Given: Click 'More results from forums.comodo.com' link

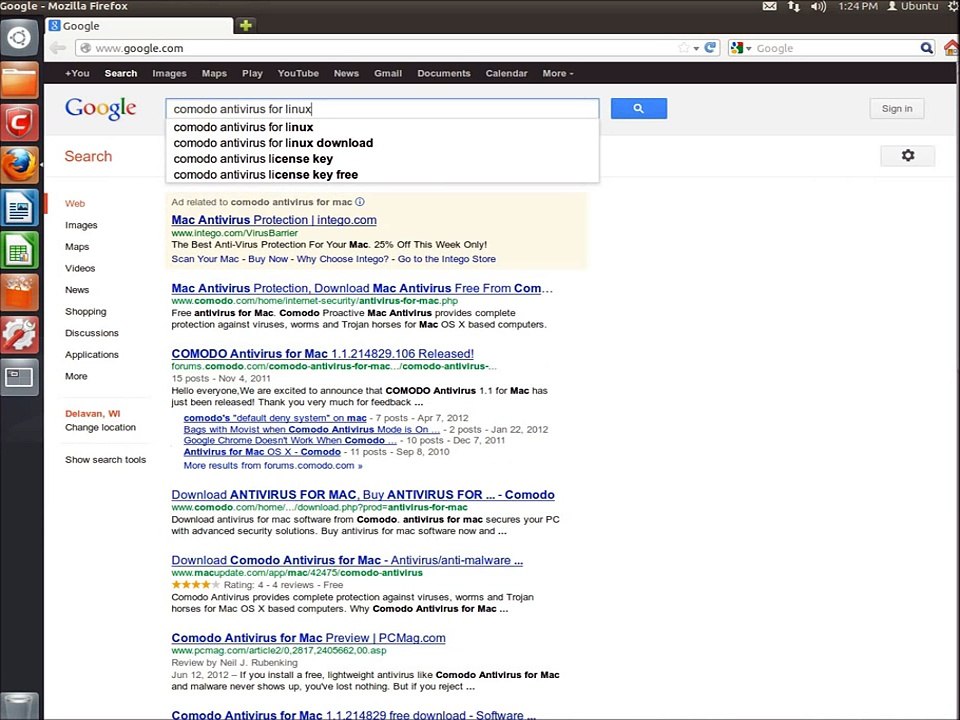Looking at the screenshot, I should [x=273, y=465].
